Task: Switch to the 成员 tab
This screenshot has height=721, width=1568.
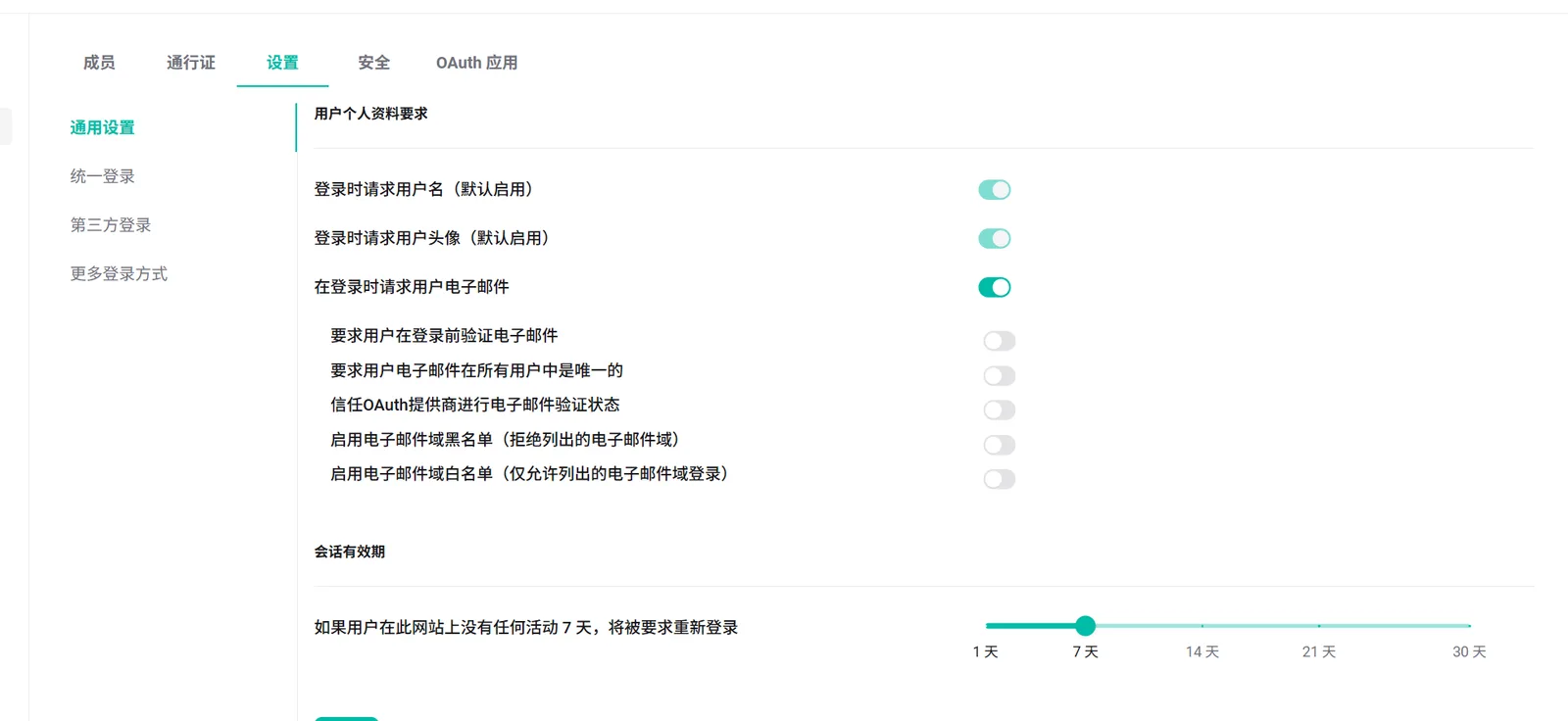Action: (99, 63)
